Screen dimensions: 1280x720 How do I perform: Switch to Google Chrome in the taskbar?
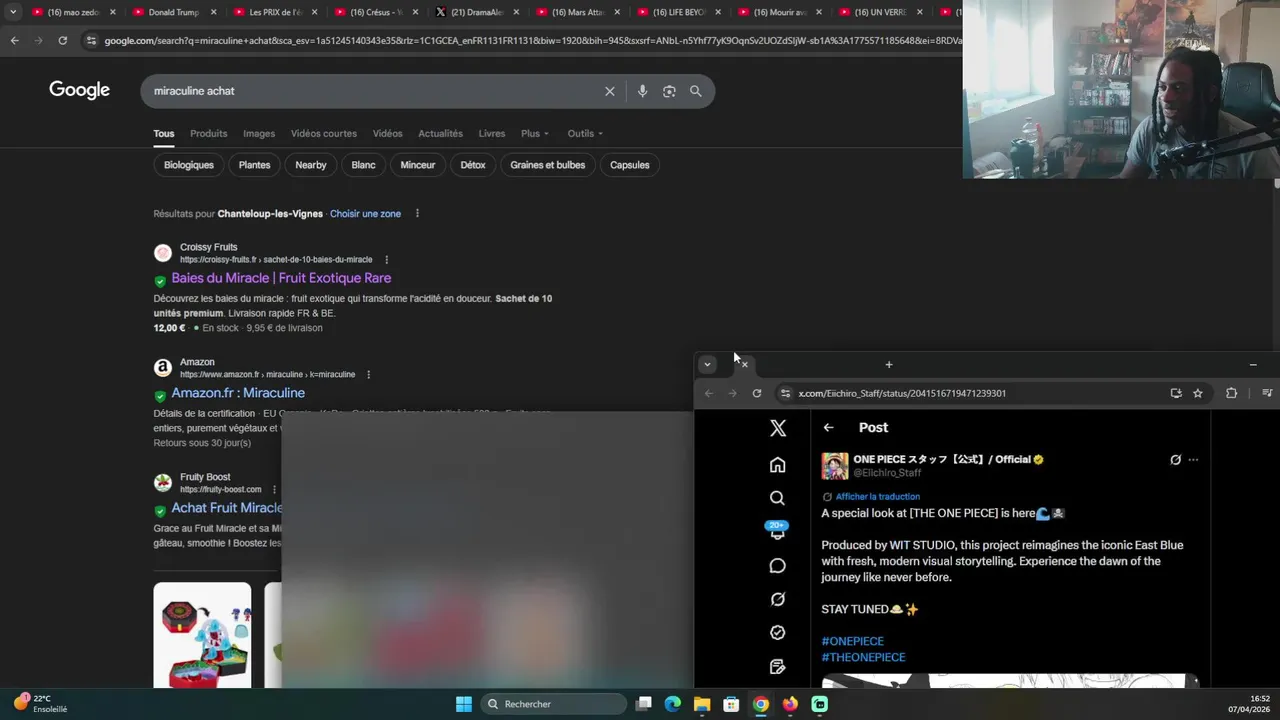pos(761,704)
